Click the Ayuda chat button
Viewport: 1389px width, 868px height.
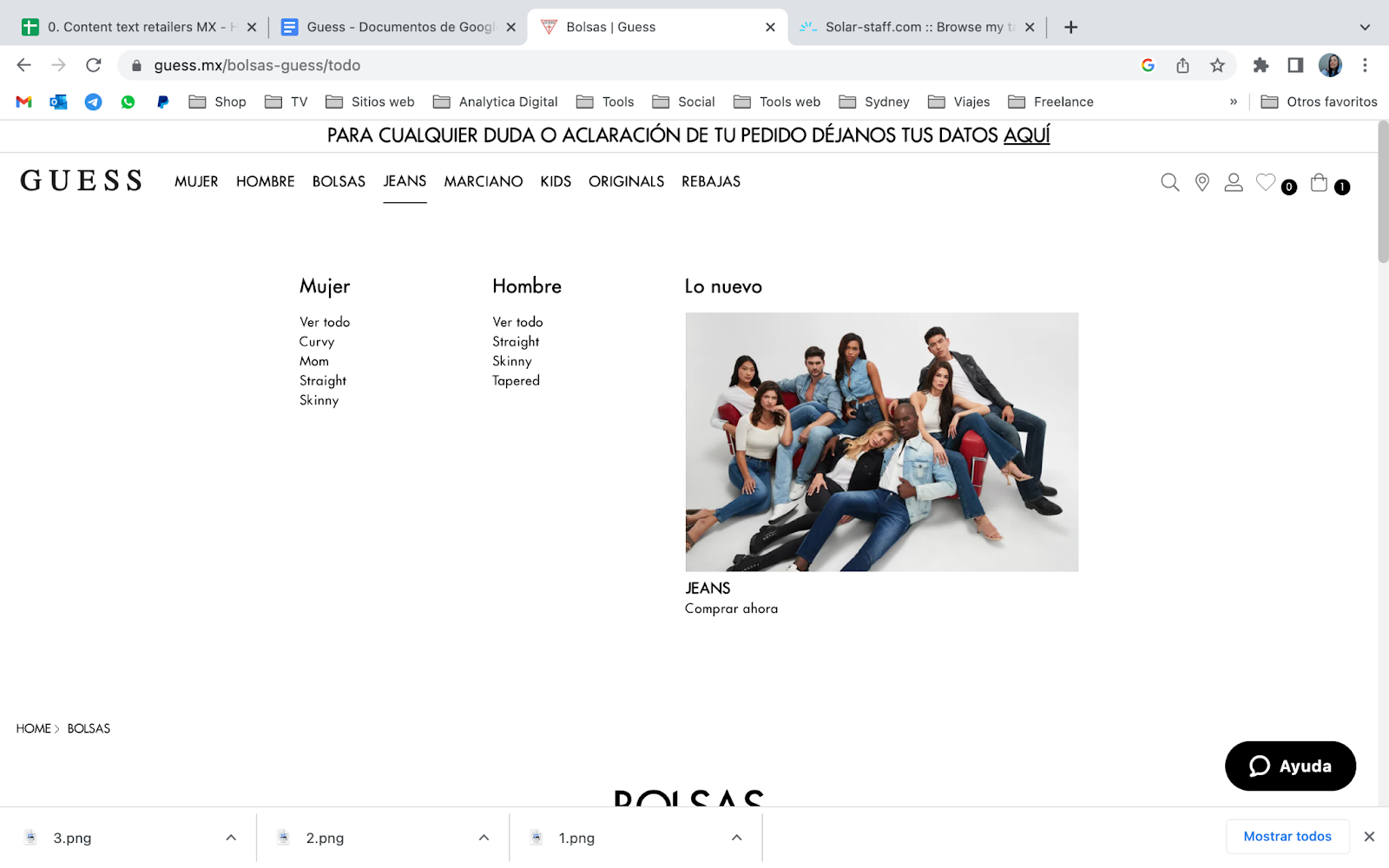tap(1290, 766)
